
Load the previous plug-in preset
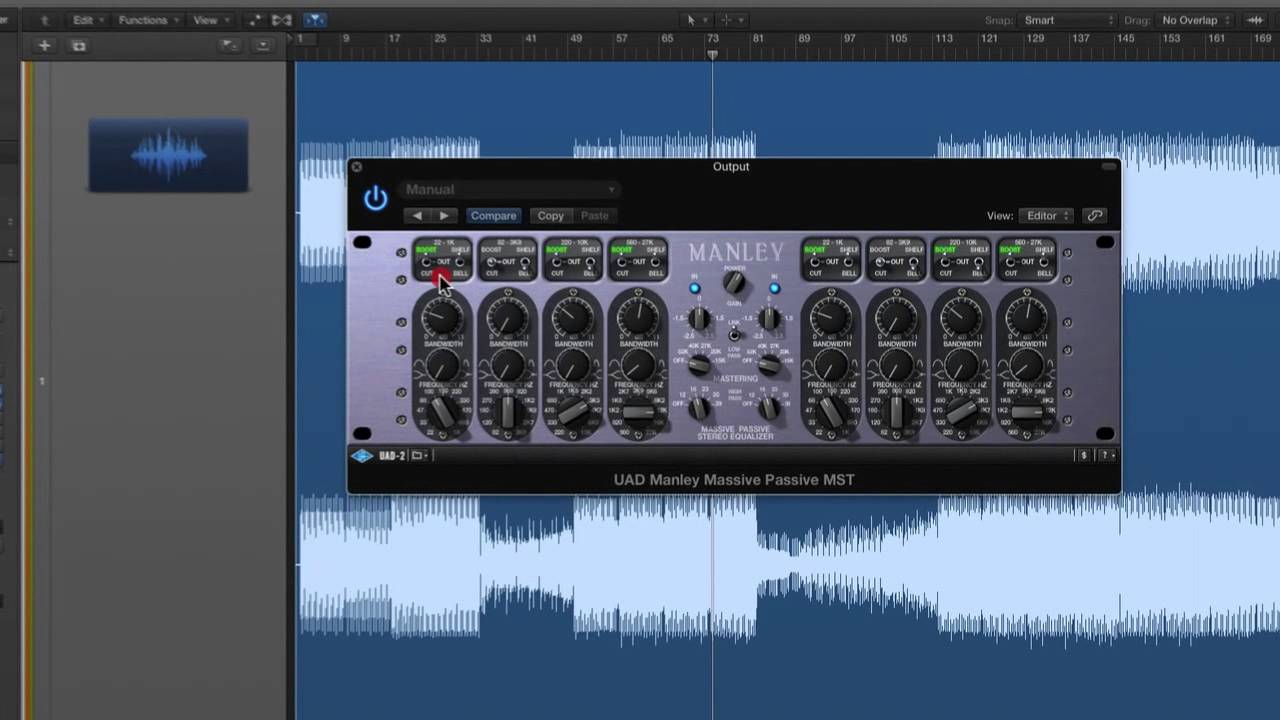417,216
